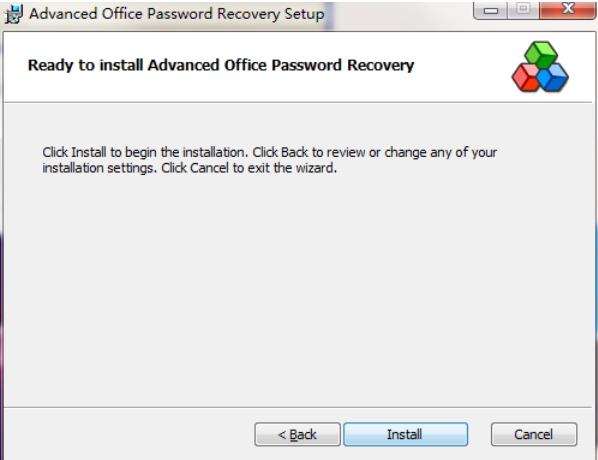Click the separator line above the buttons
The width and height of the screenshot is (598, 460).
297,407
